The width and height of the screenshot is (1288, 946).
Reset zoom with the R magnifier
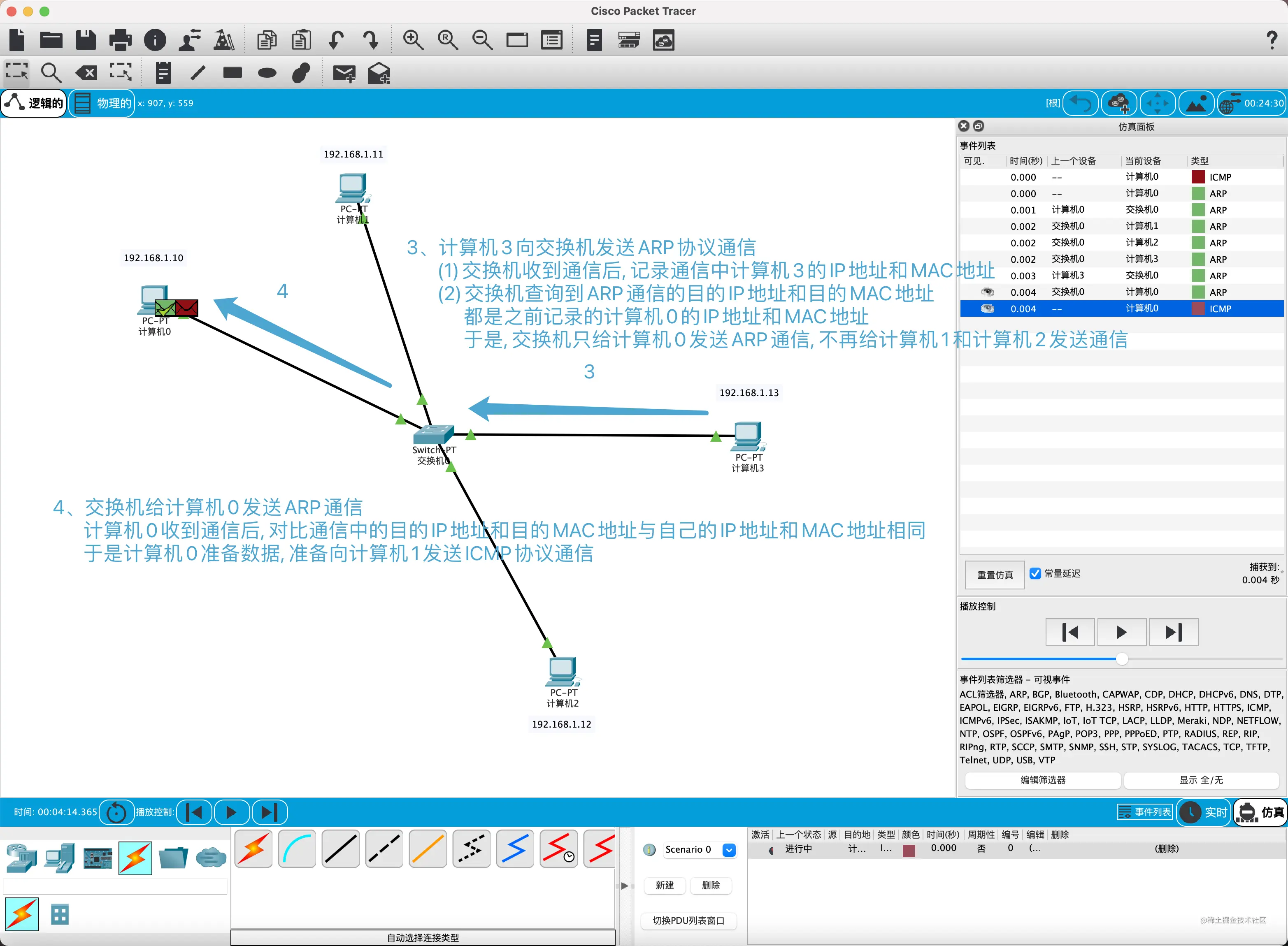pyautogui.click(x=447, y=40)
